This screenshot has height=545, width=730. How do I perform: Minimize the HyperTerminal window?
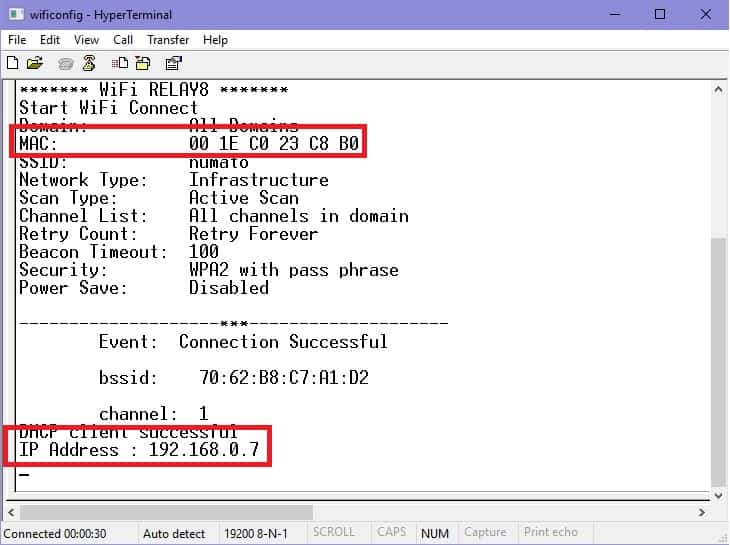tap(615, 14)
